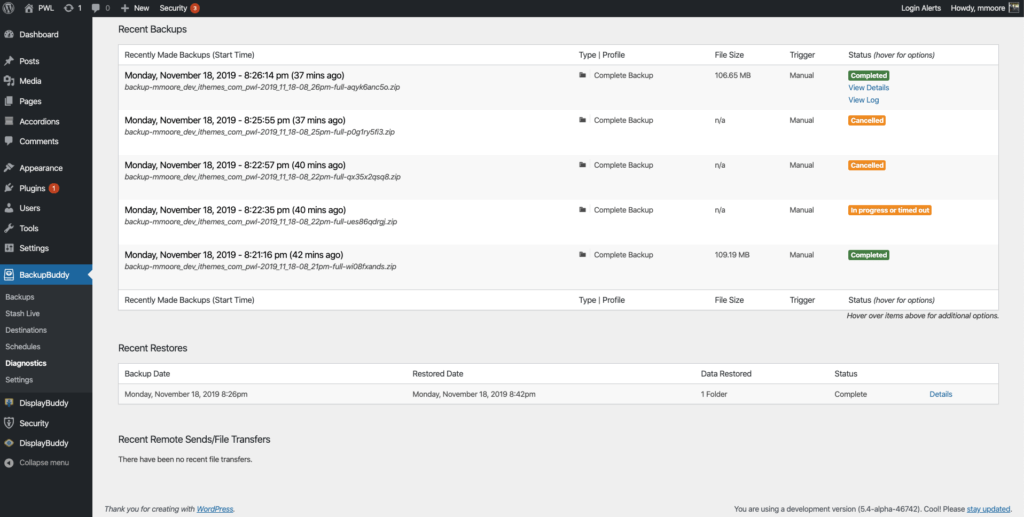Open the New content menu

[x=135, y=8]
